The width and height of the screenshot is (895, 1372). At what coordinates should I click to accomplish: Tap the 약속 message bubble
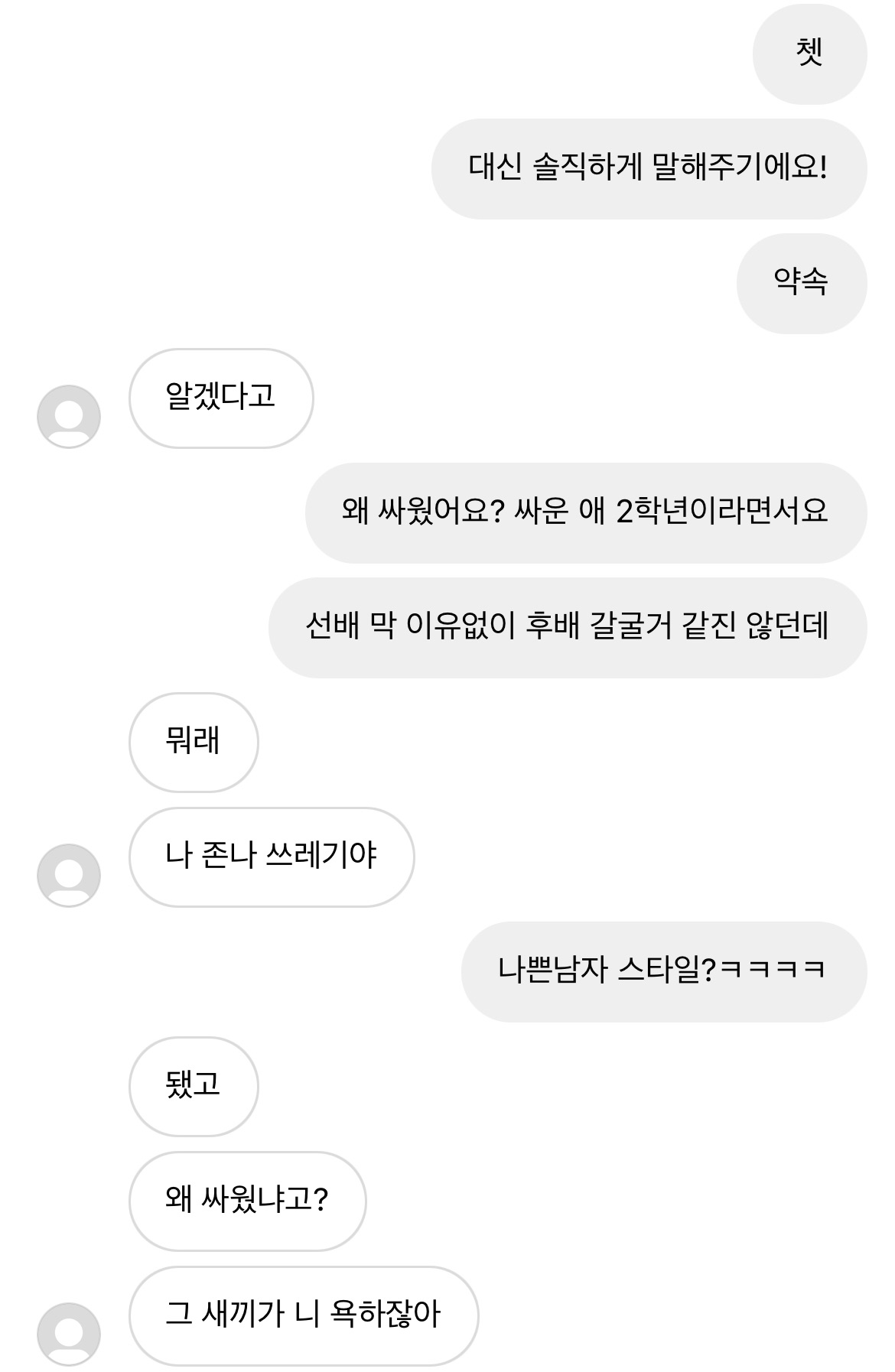click(x=801, y=283)
